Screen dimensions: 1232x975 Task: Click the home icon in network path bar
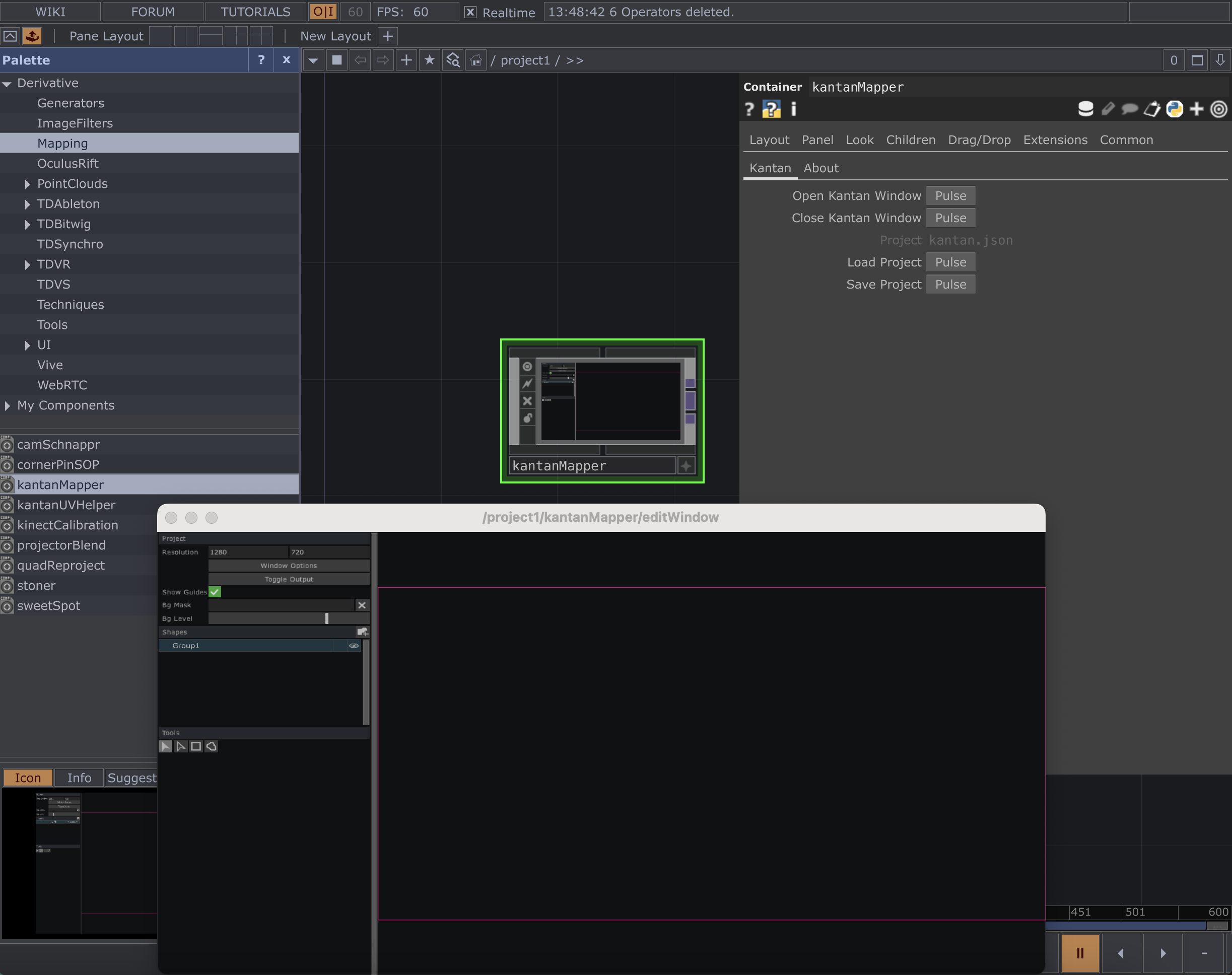[x=475, y=60]
